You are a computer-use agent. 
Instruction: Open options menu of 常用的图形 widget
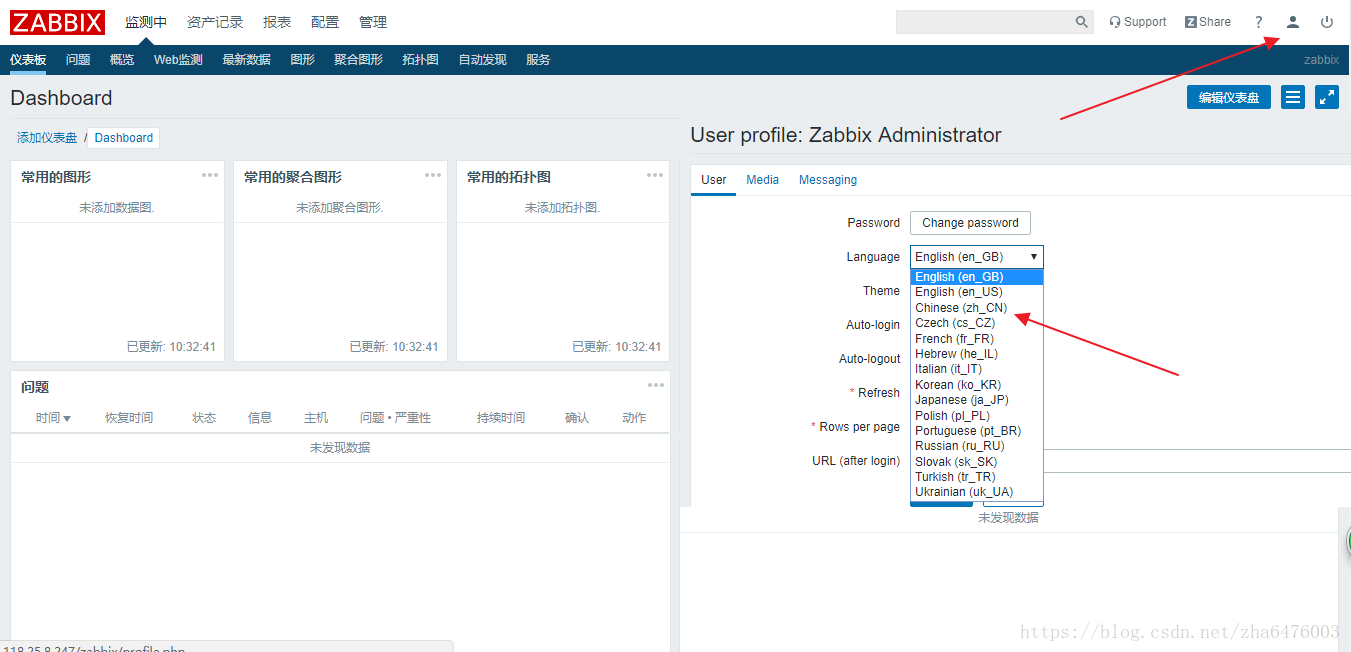coord(210,175)
